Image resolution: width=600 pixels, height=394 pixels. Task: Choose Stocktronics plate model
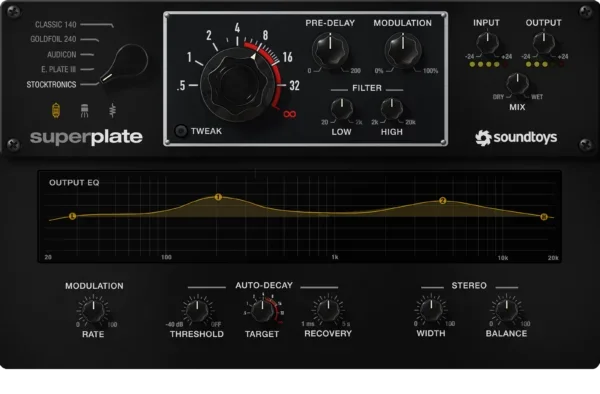51,85
